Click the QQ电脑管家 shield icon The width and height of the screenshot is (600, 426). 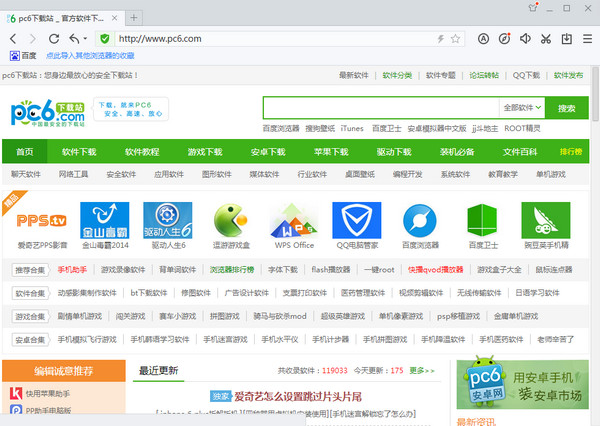(x=357, y=220)
